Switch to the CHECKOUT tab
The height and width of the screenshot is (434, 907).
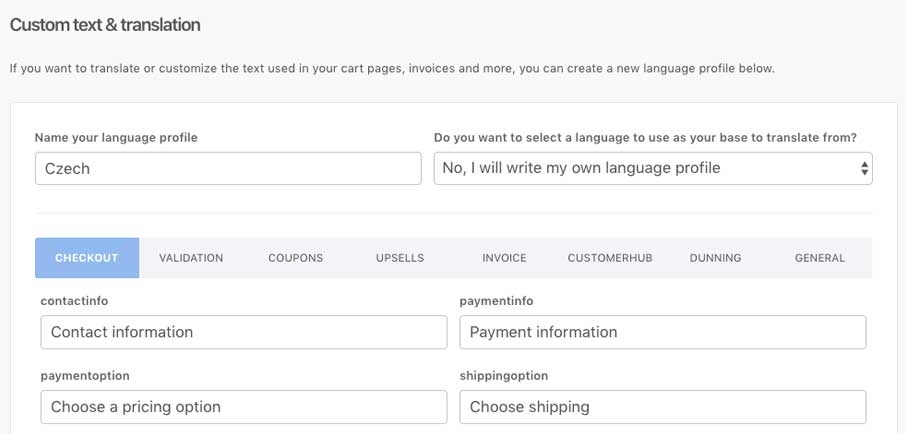point(87,258)
